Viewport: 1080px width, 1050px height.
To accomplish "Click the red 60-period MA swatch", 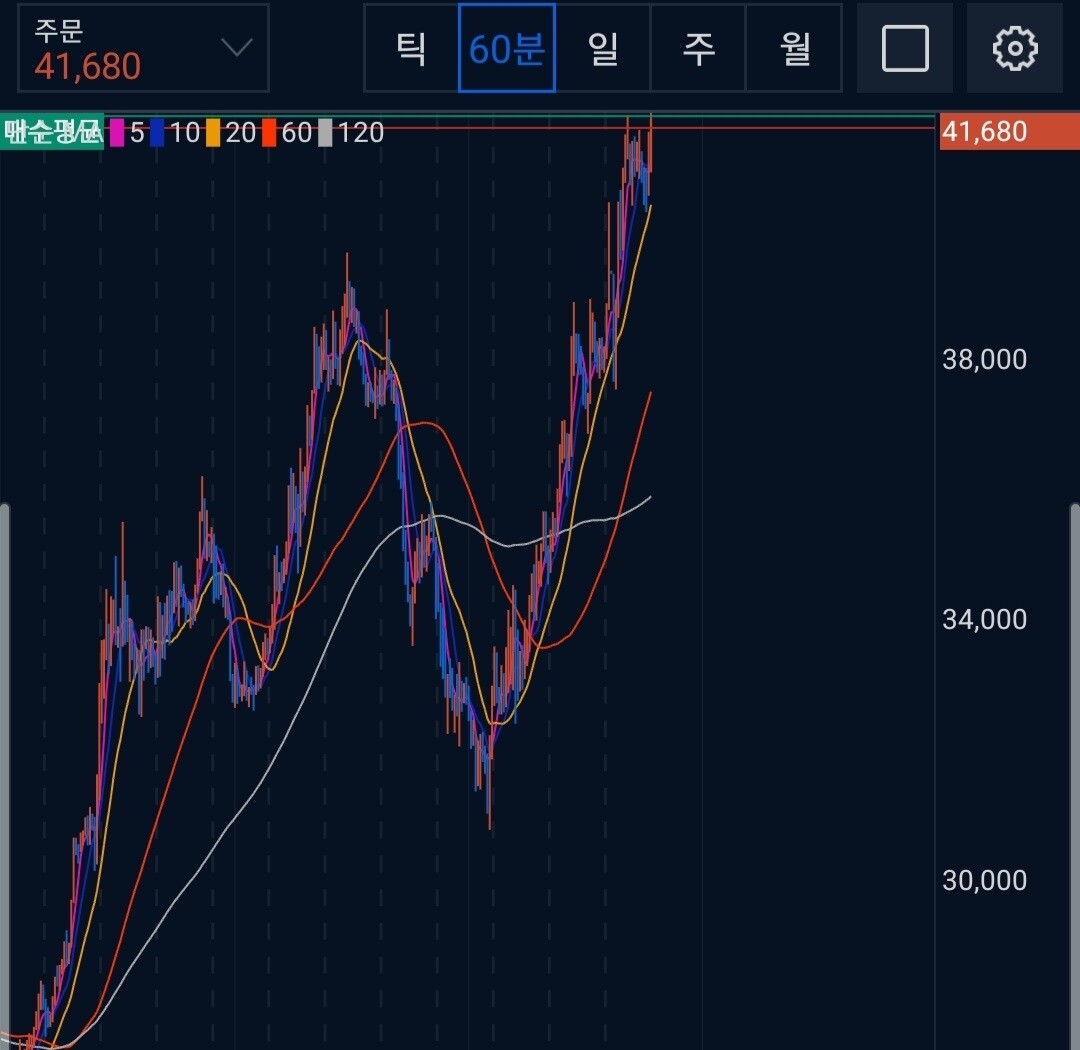I will [268, 132].
